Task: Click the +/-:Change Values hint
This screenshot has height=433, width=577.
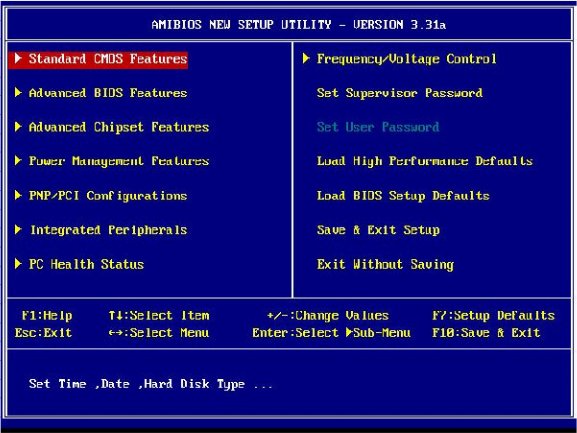Action: 328,315
